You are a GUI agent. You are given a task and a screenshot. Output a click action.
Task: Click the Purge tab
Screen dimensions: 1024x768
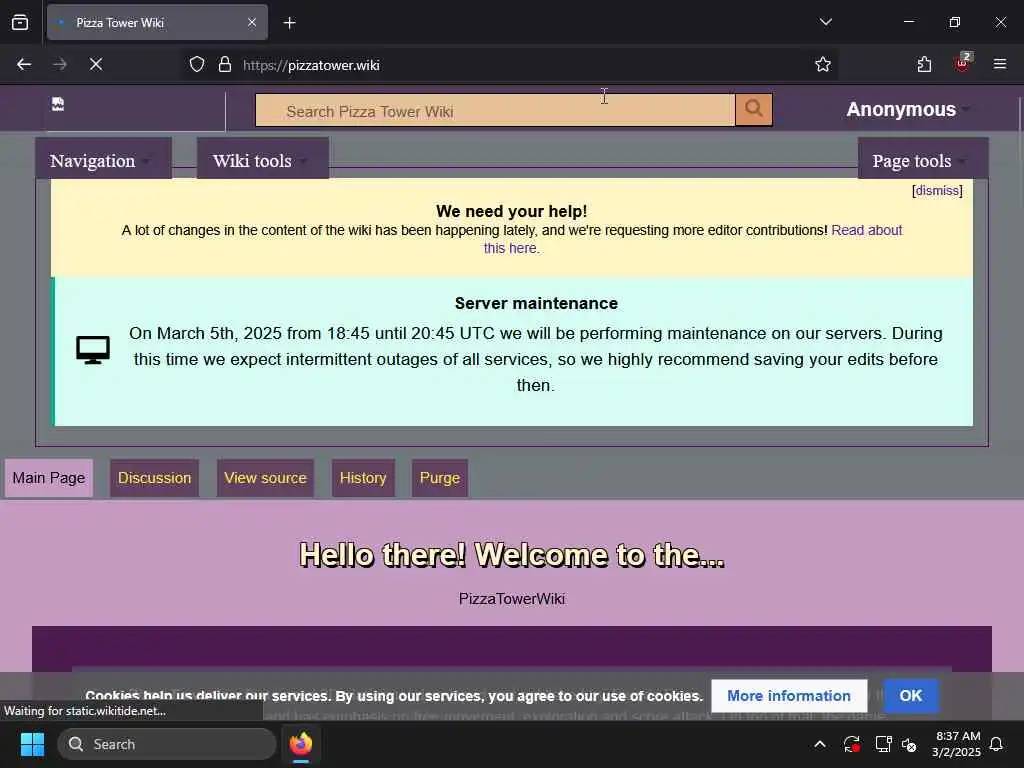point(440,478)
